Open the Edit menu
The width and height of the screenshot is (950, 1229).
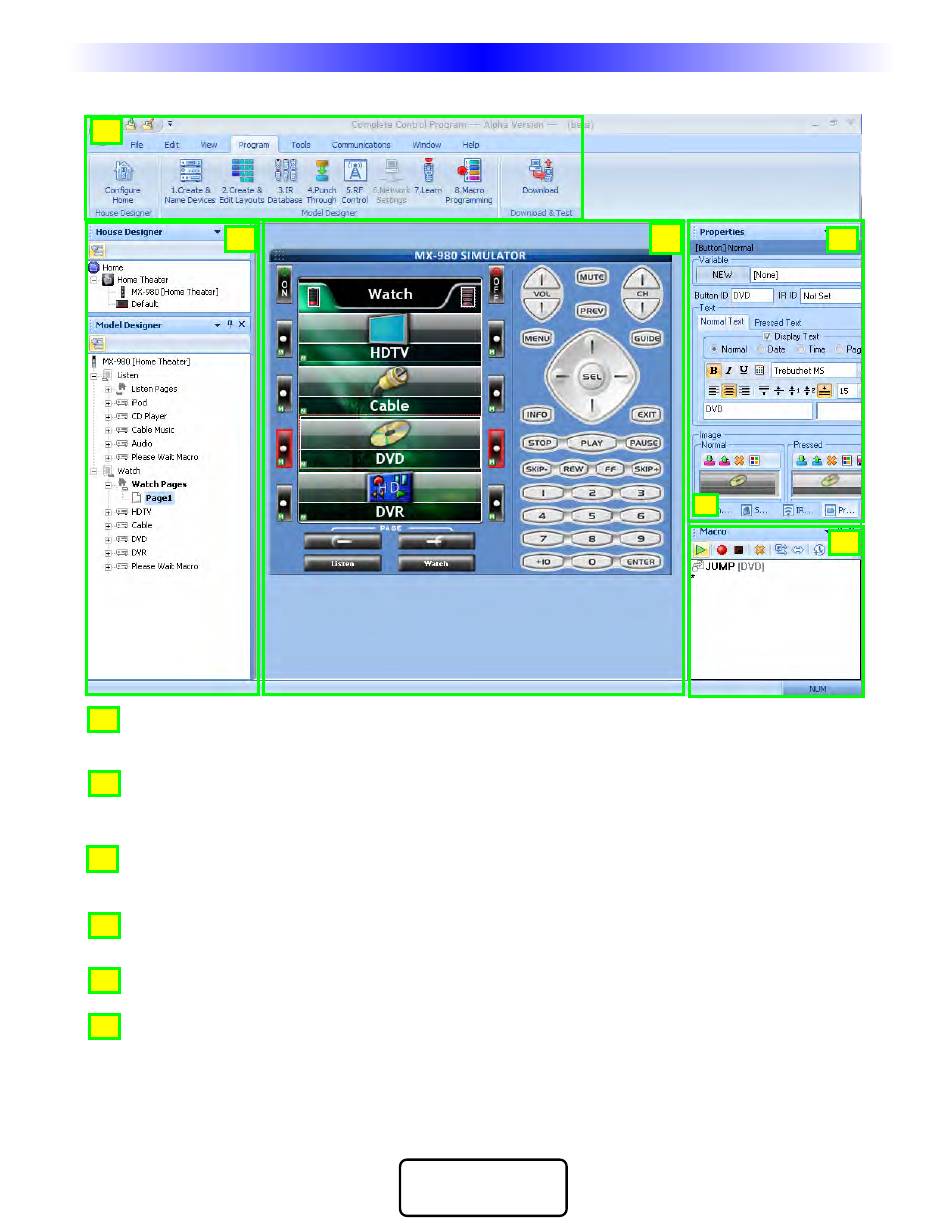(171, 145)
